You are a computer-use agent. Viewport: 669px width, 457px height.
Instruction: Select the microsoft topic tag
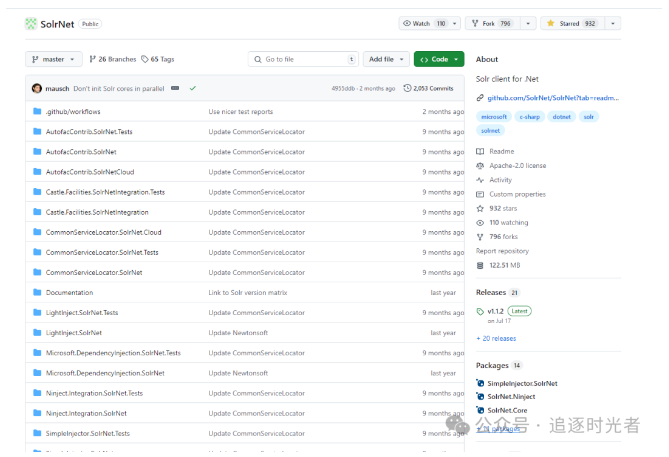click(x=494, y=116)
